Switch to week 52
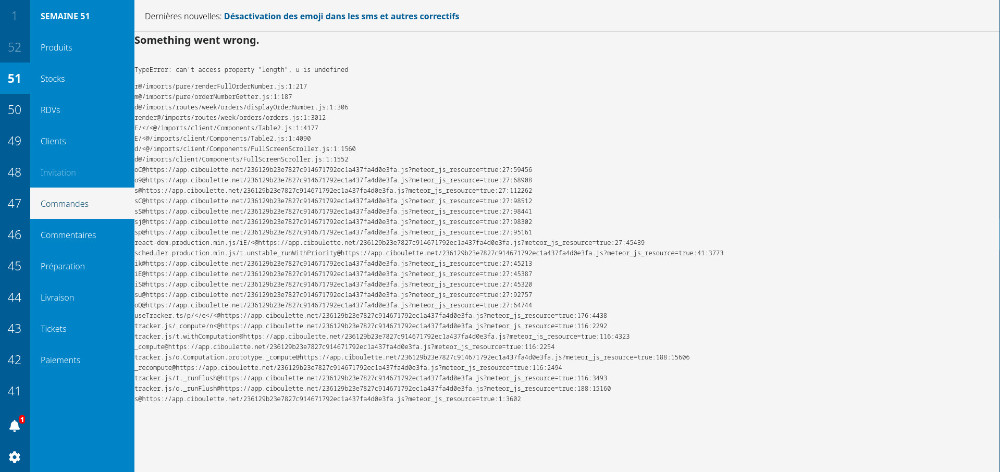Image resolution: width=1000 pixels, height=472 pixels. pyautogui.click(x=14, y=47)
